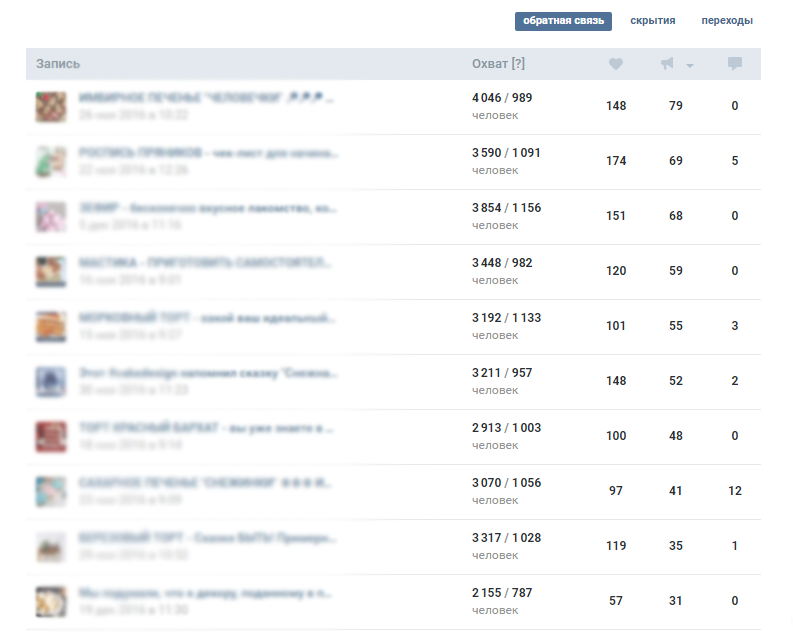Image resolution: width=793 pixels, height=639 pixels.
Task: Click reposts count 55
Action: (676, 326)
